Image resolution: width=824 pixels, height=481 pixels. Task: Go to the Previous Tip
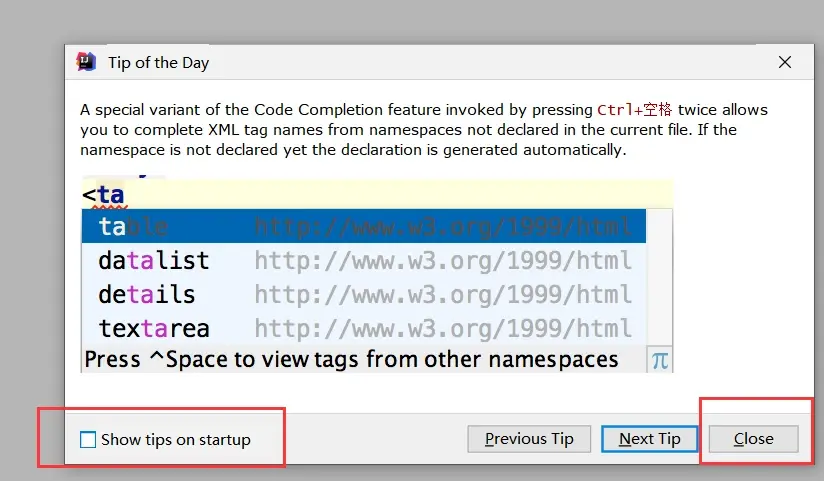click(x=529, y=439)
